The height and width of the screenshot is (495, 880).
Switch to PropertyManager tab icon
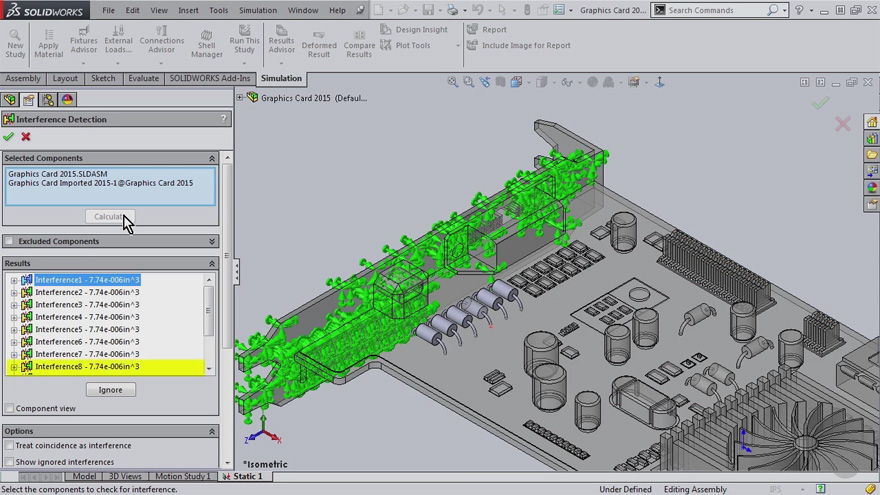pos(29,99)
